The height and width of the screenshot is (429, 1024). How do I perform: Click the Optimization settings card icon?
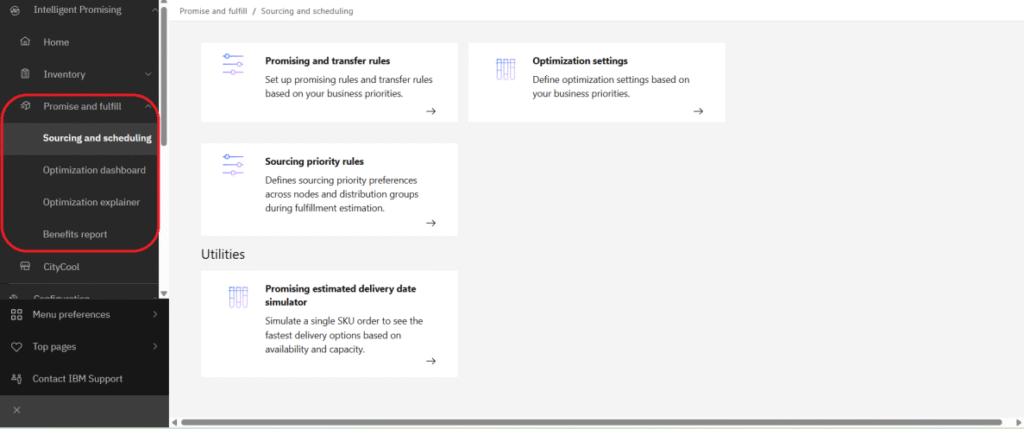[505, 69]
